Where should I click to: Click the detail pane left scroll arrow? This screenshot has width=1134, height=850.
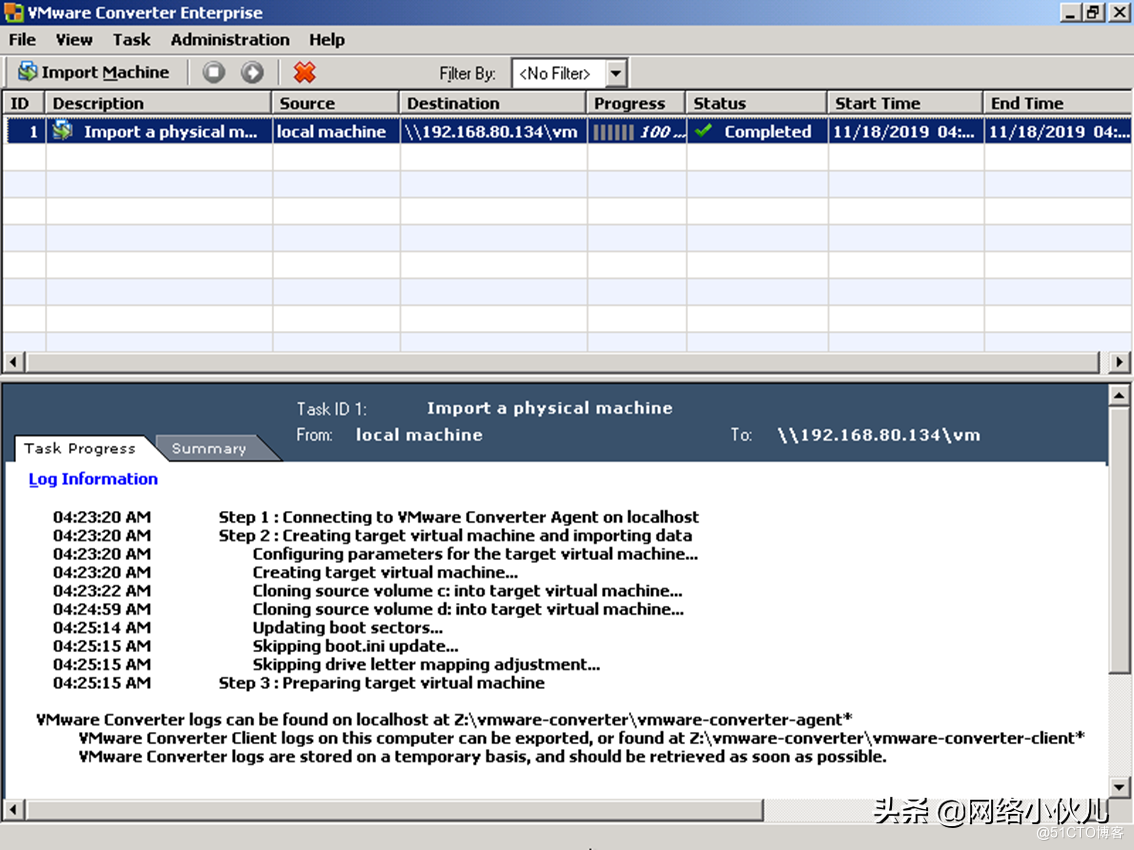14,809
